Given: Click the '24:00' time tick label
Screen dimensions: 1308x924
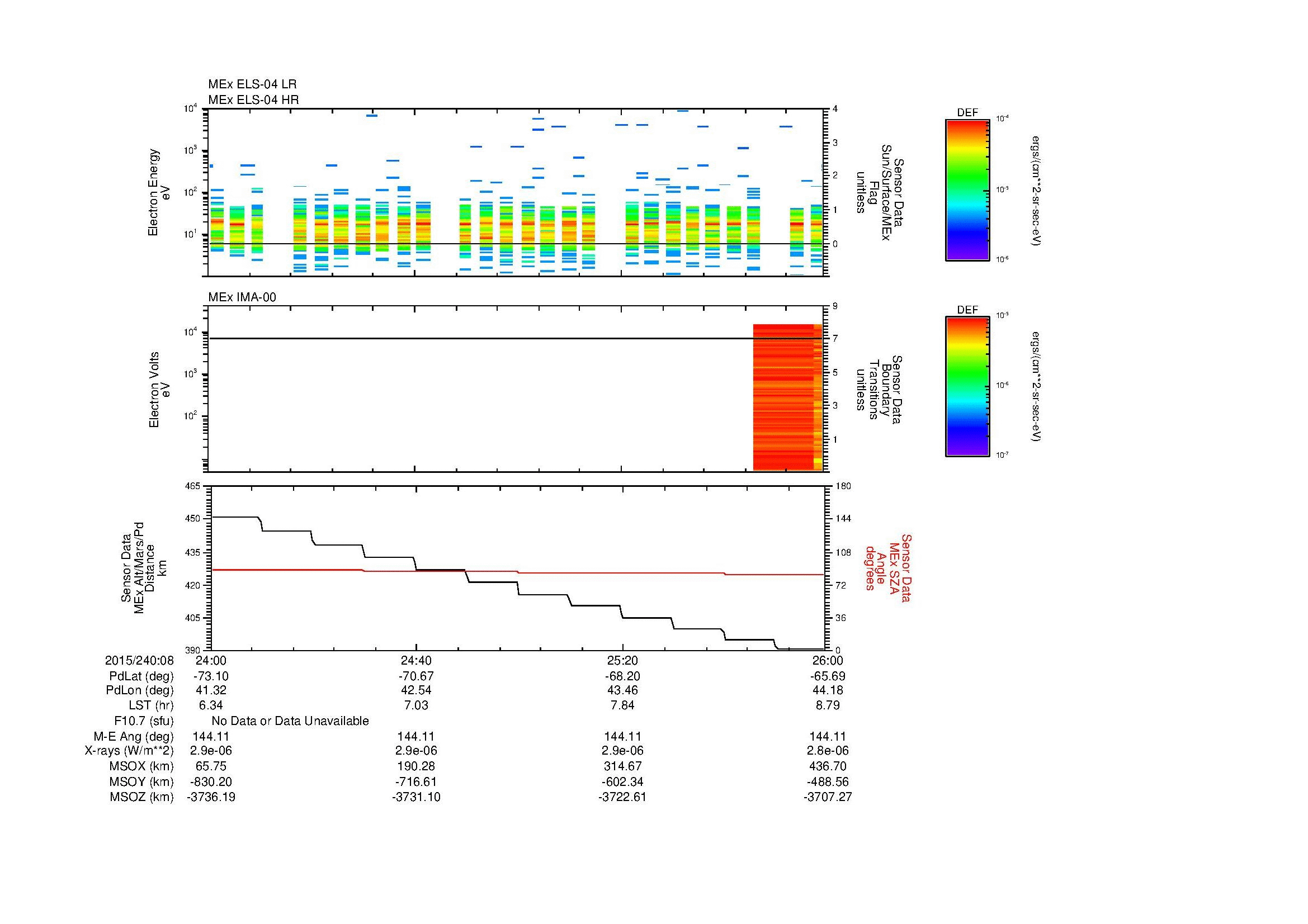Looking at the screenshot, I should pyautogui.click(x=211, y=660).
